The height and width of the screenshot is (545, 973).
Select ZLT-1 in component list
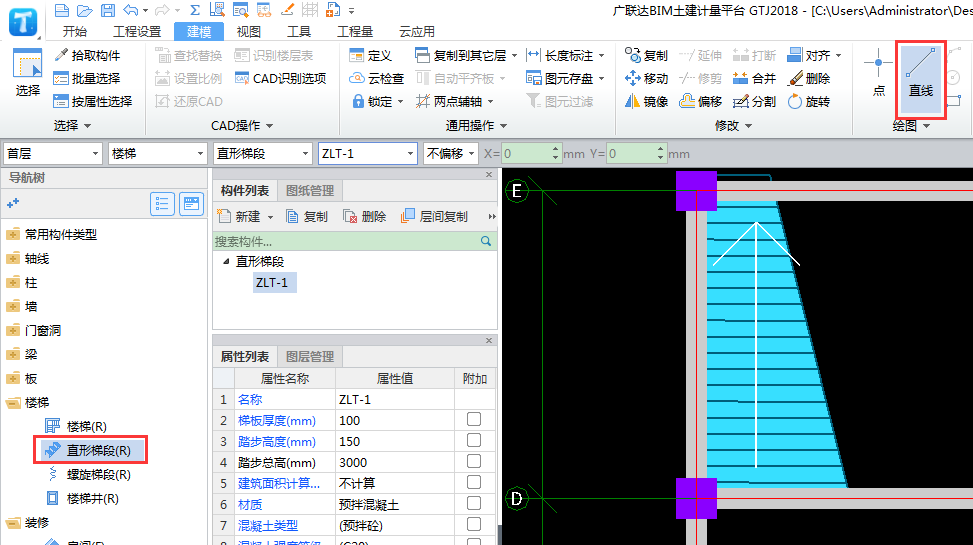point(272,282)
